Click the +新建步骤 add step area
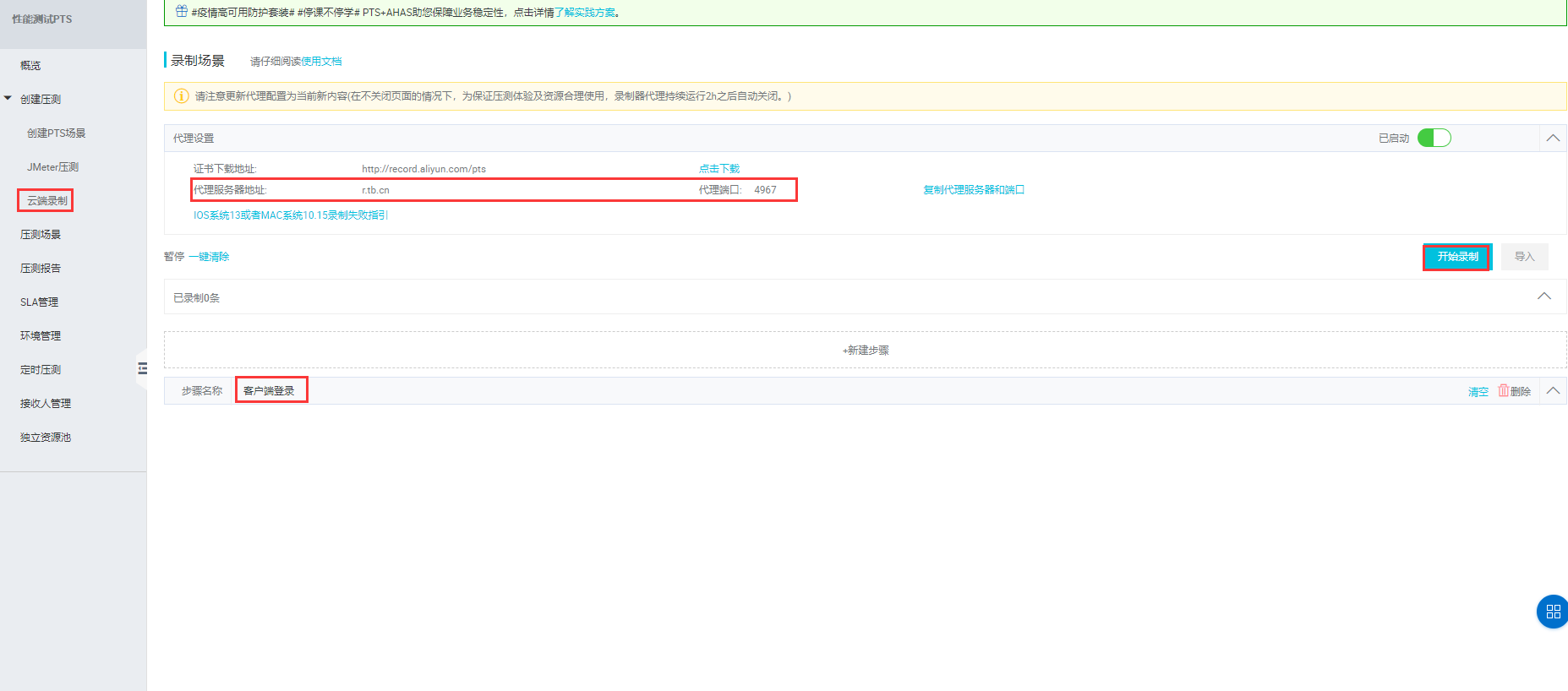Screen dimensions: 1568x691 [x=865, y=350]
